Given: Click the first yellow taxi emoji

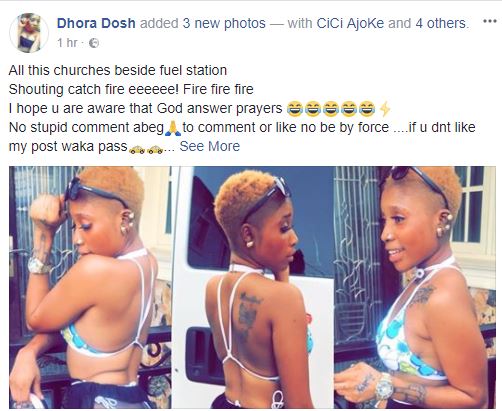Looking at the screenshot, I should pos(137,150).
